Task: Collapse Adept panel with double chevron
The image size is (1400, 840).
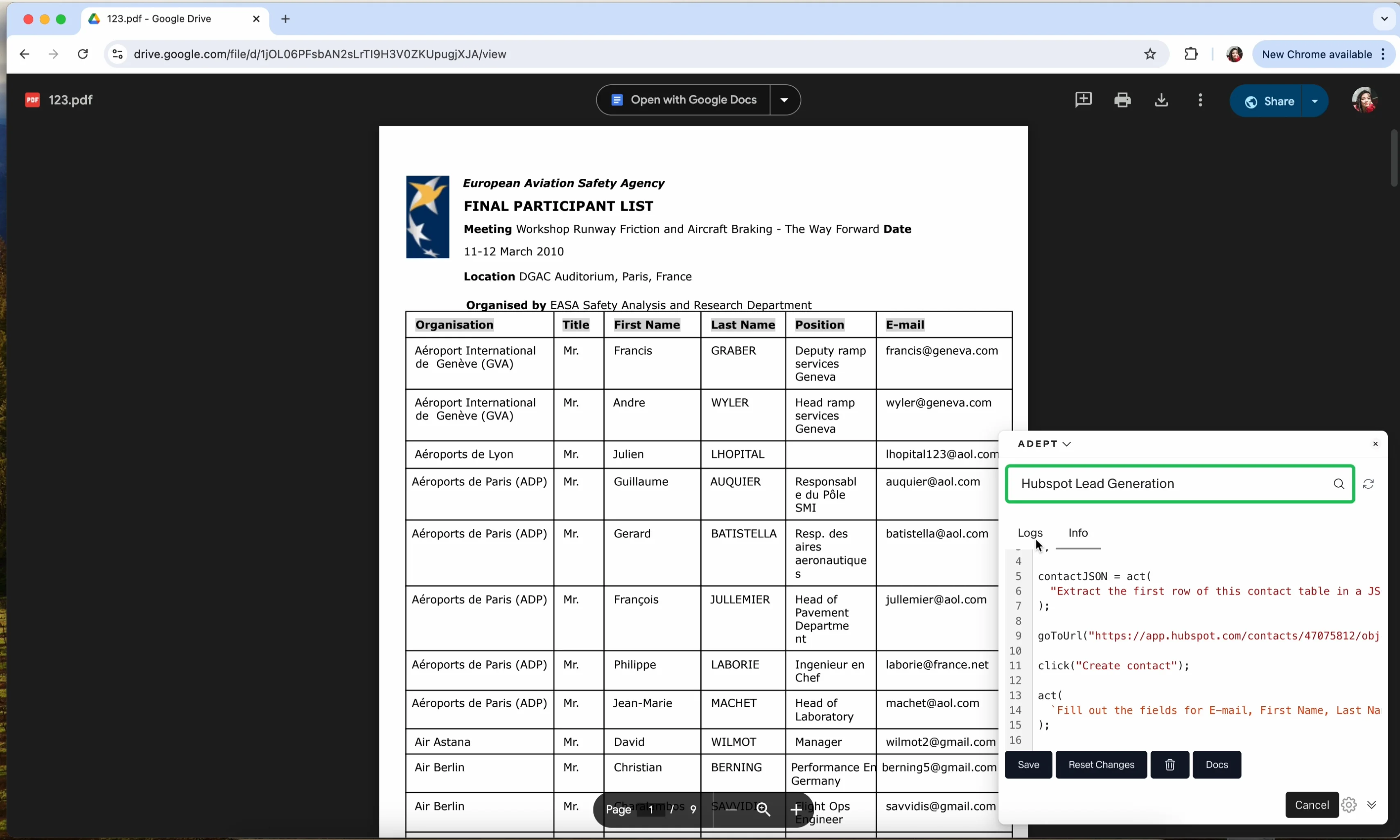Action: pos(1371,805)
